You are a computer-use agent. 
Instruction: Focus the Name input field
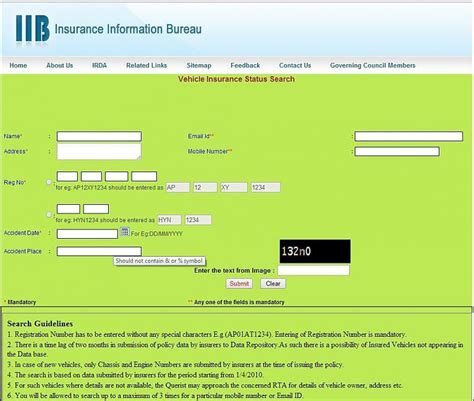tap(99, 136)
